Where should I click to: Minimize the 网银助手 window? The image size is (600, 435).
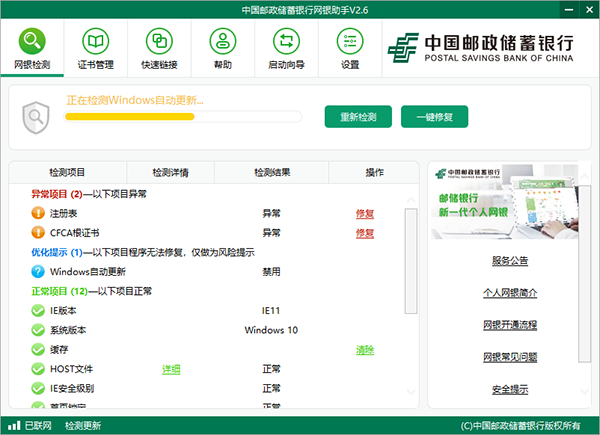point(569,10)
